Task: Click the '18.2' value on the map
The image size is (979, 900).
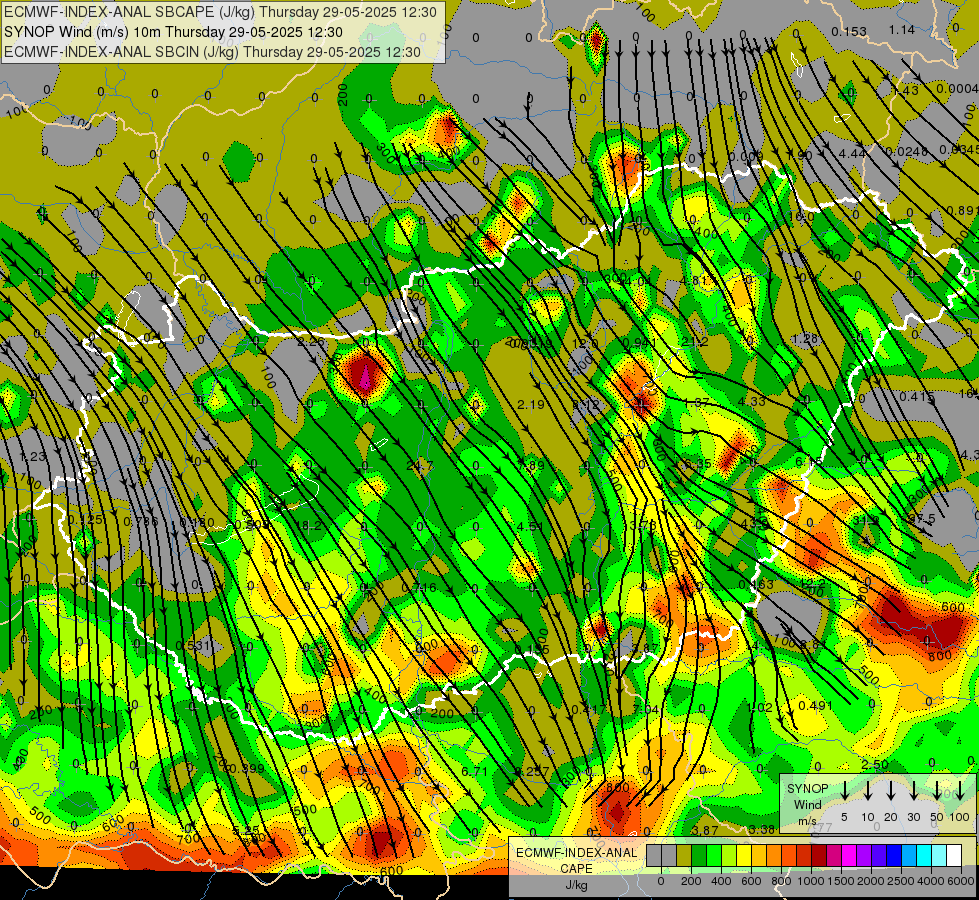Action: (308, 526)
